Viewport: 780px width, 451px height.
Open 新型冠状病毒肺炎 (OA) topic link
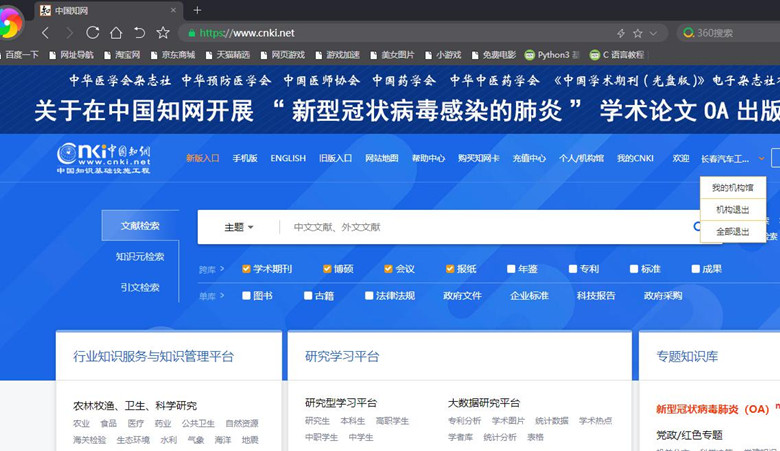tap(712, 409)
